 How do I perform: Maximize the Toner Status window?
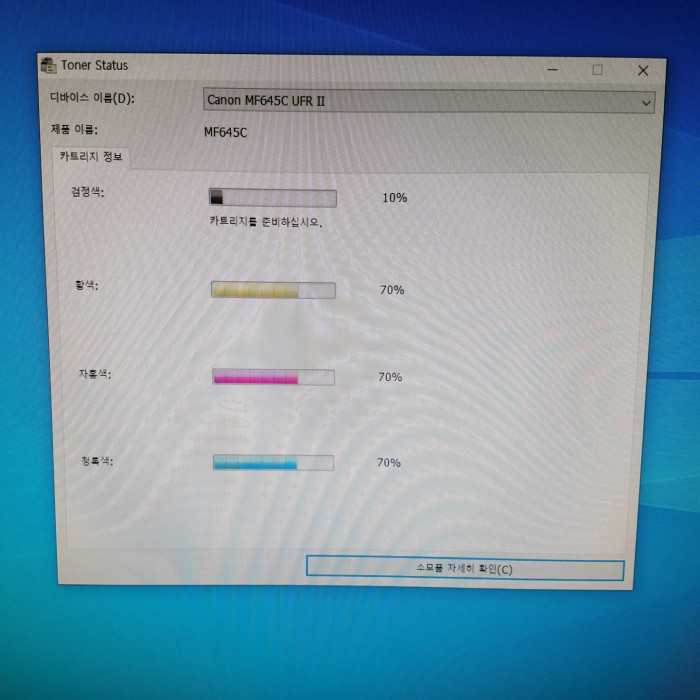pyautogui.click(x=597, y=70)
